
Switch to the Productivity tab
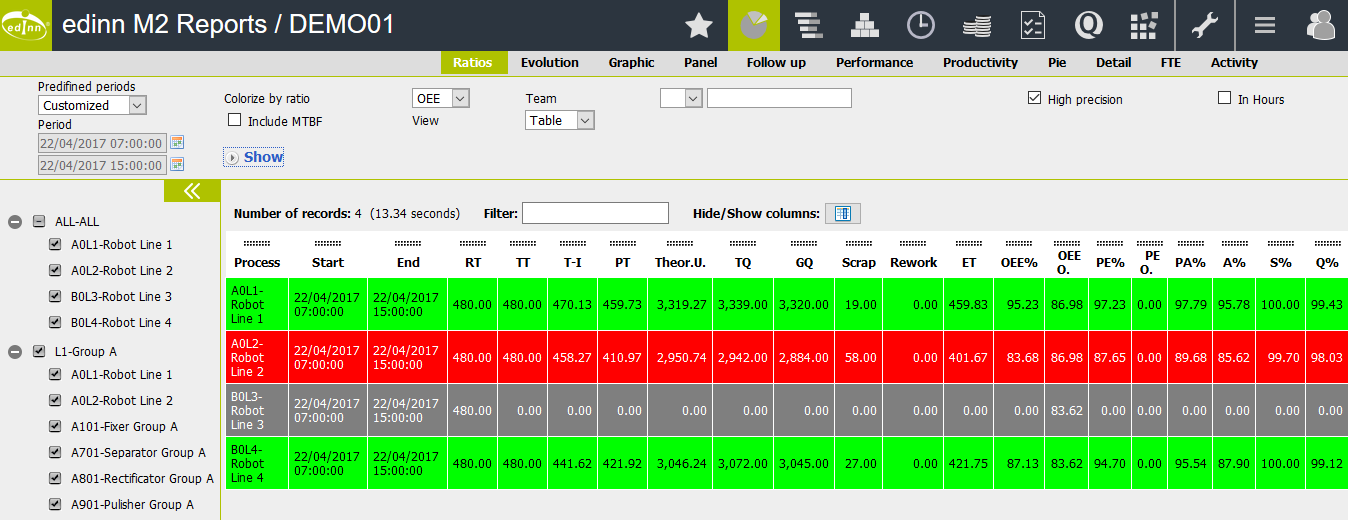click(x=980, y=62)
